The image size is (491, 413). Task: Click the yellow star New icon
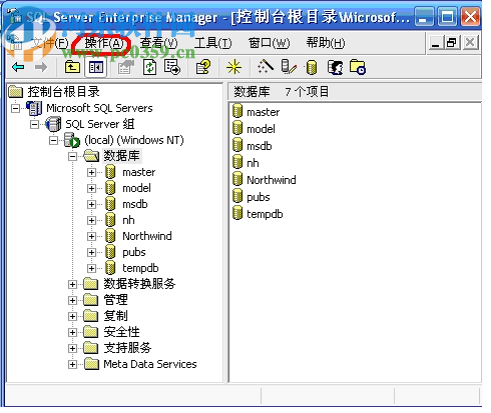(x=234, y=67)
